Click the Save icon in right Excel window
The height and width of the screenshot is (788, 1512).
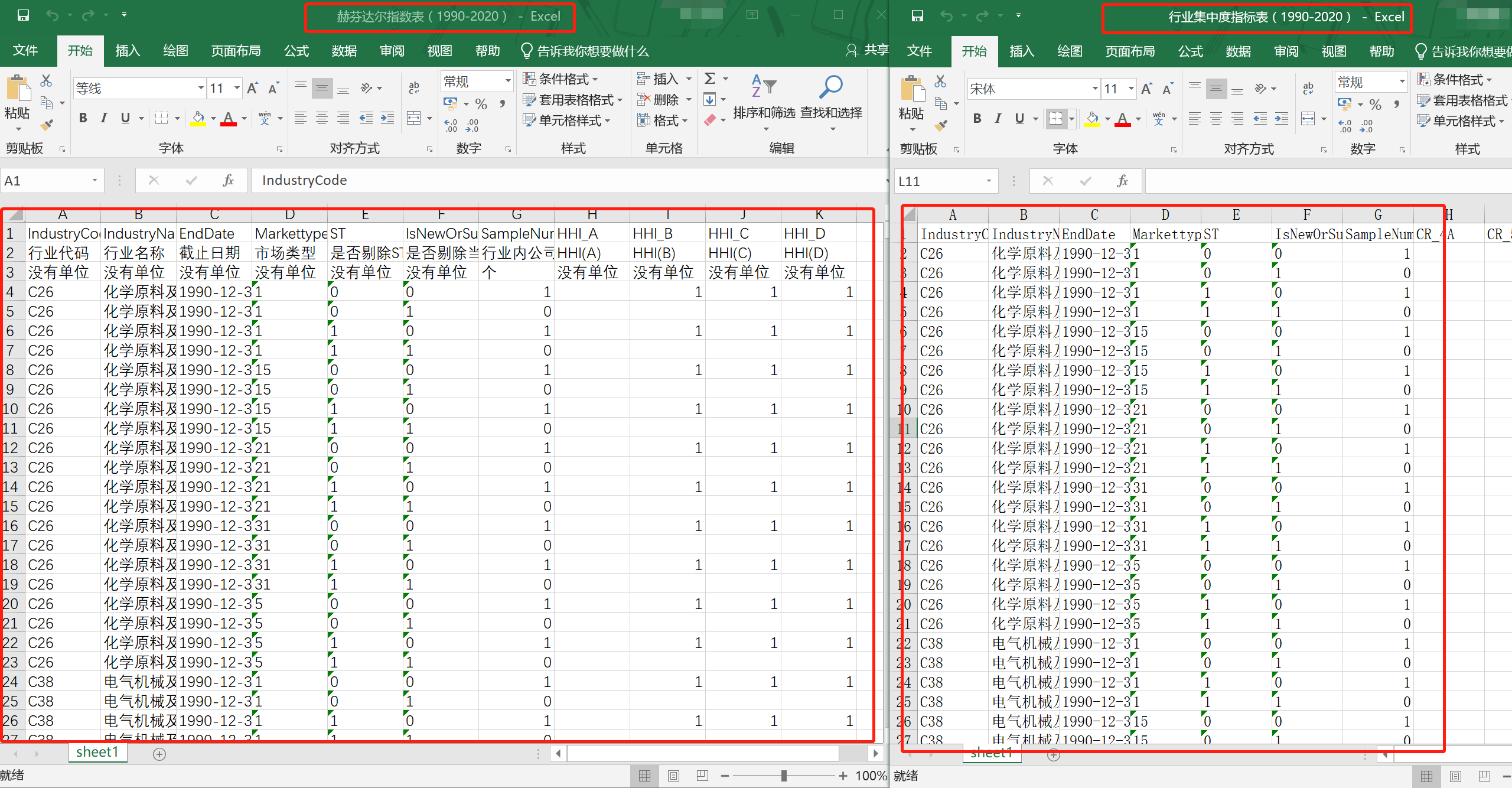pyautogui.click(x=917, y=15)
